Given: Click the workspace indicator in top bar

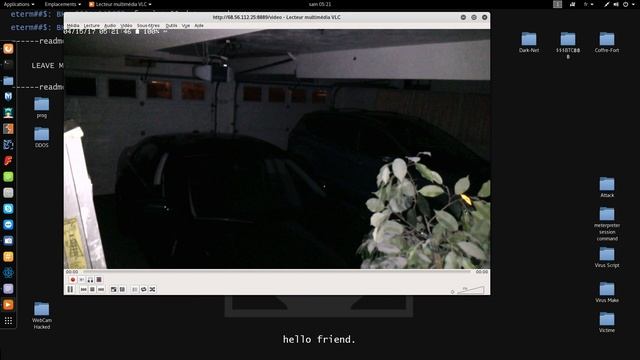Looking at the screenshot, I should (558, 4).
